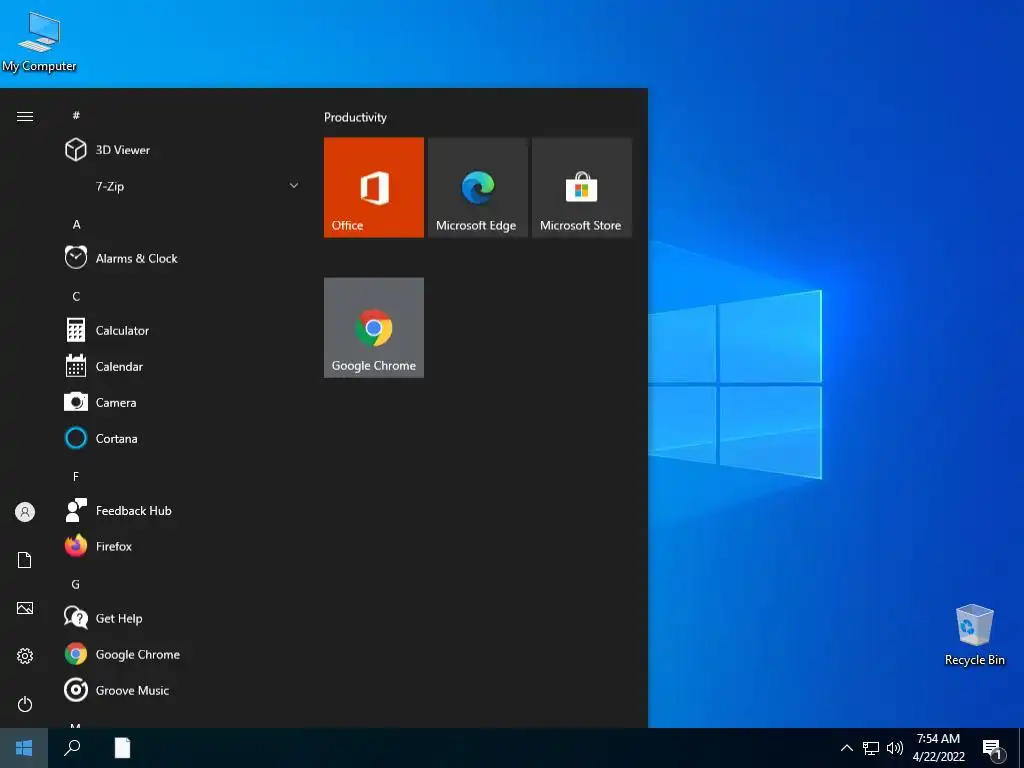Open the volume speaker tray icon

click(895, 748)
